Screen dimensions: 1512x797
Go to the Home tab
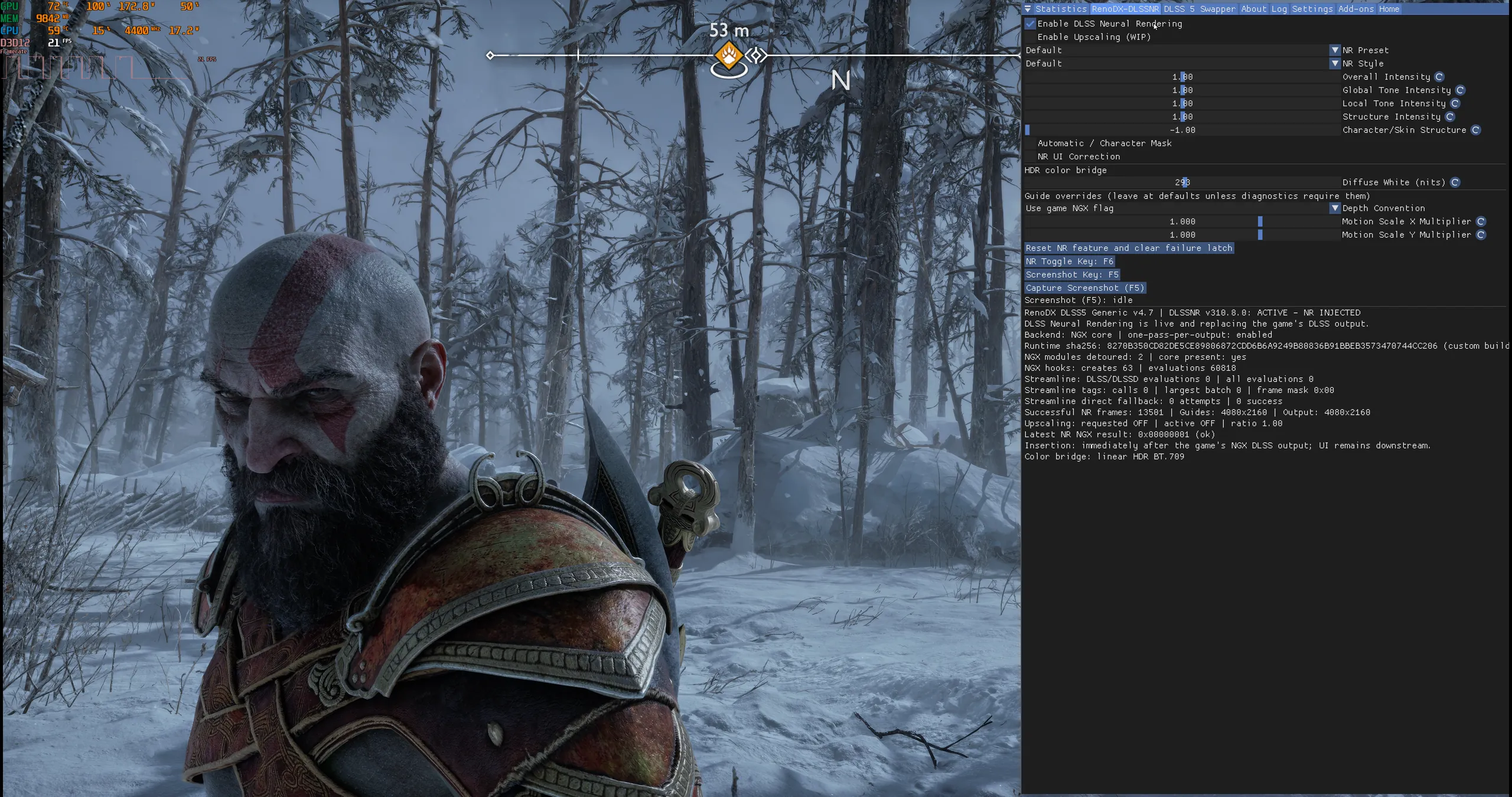[1389, 9]
